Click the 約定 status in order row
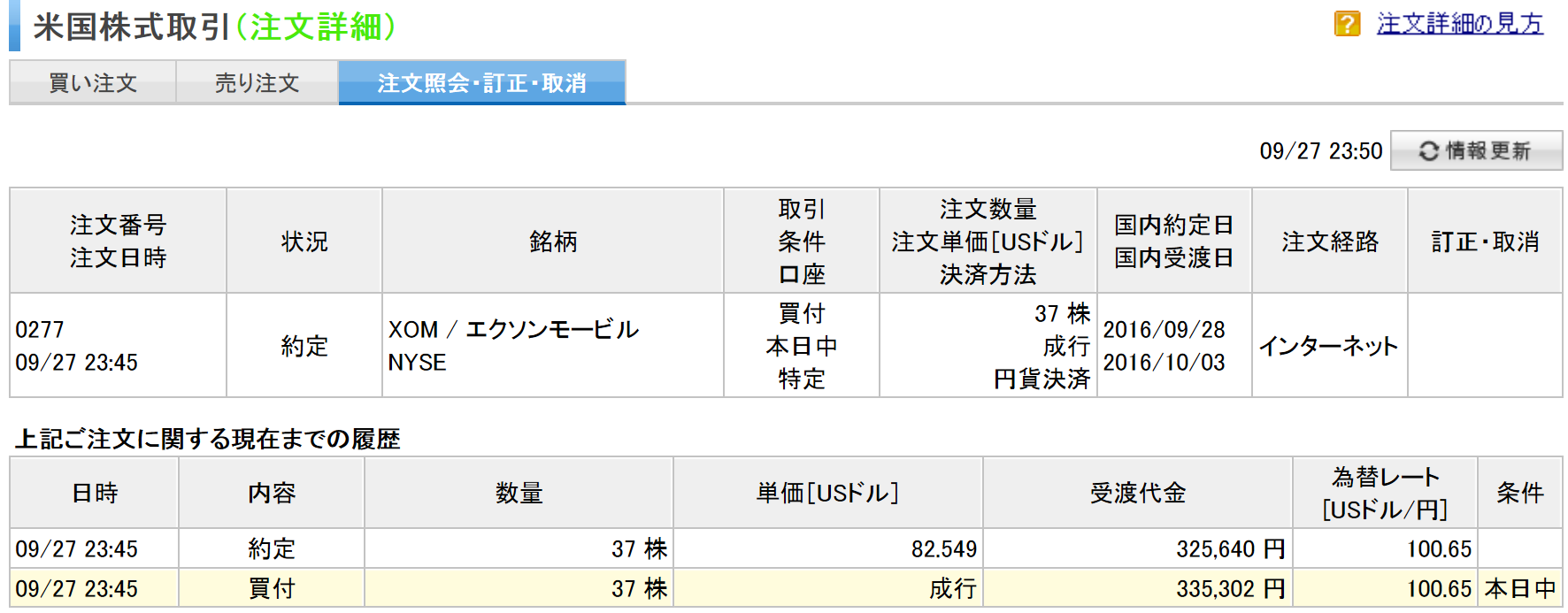The image size is (1568, 613). tap(304, 346)
